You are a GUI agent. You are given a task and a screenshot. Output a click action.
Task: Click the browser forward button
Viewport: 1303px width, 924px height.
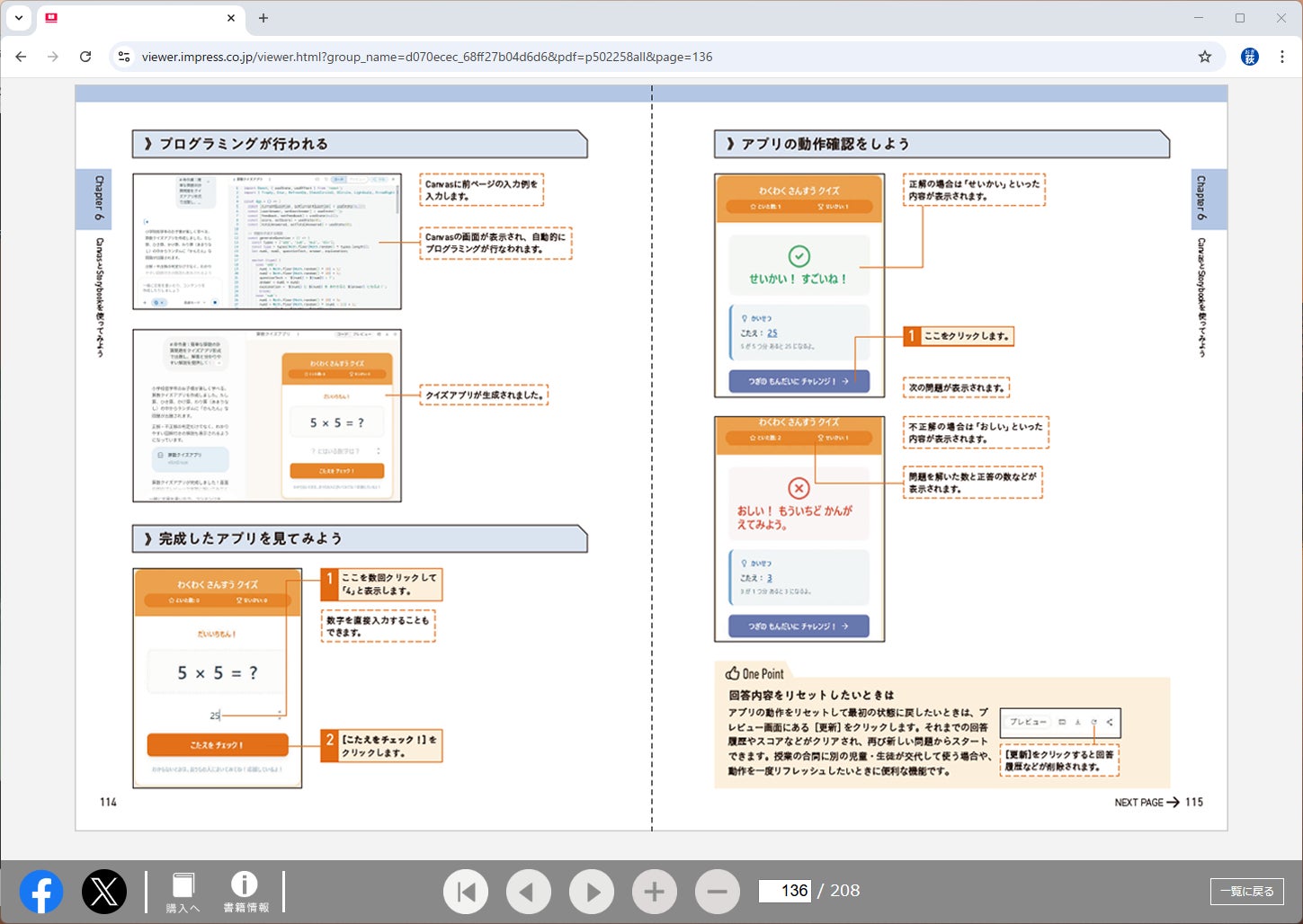pyautogui.click(x=53, y=57)
